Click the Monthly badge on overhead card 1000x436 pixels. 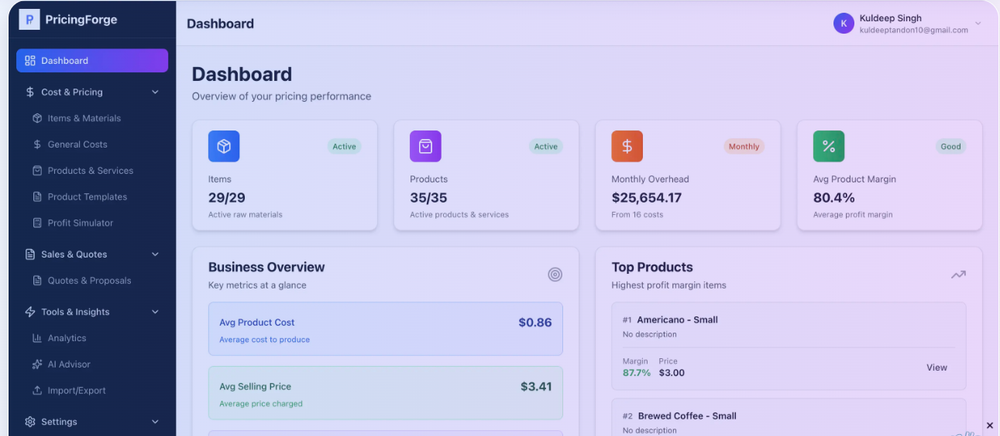[744, 147]
